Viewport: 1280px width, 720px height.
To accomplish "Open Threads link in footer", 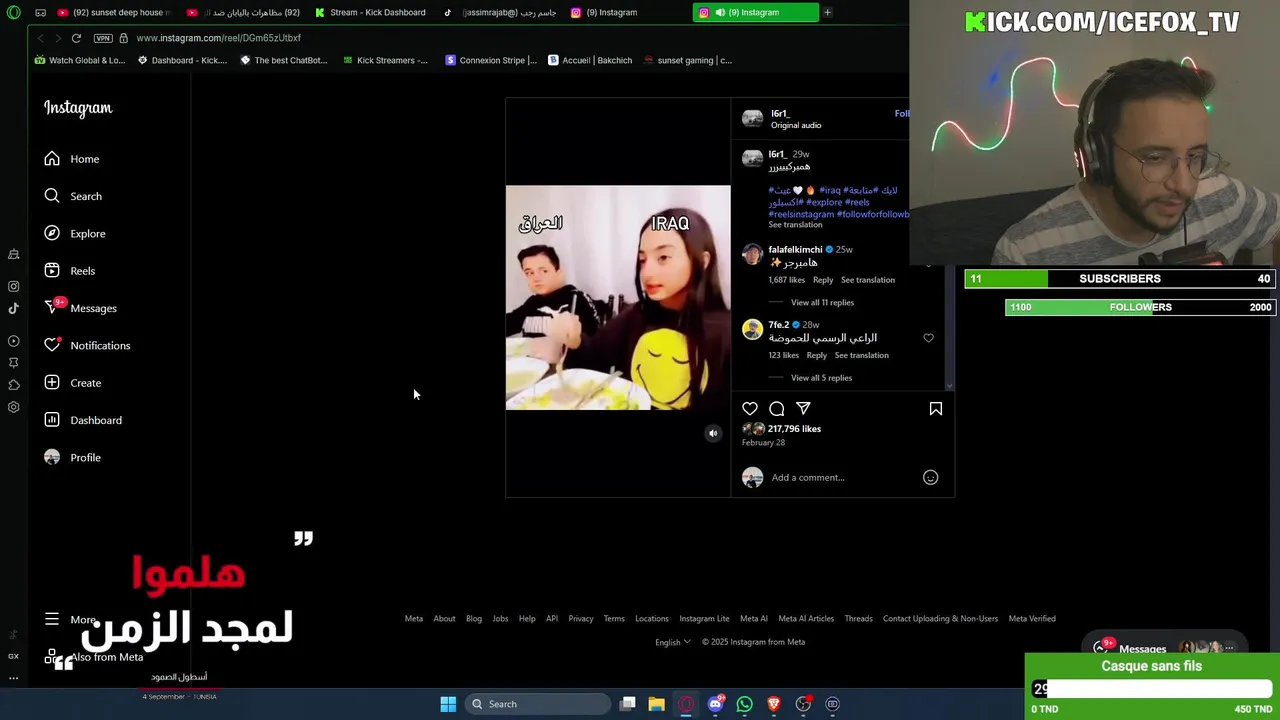I will pyautogui.click(x=858, y=619).
